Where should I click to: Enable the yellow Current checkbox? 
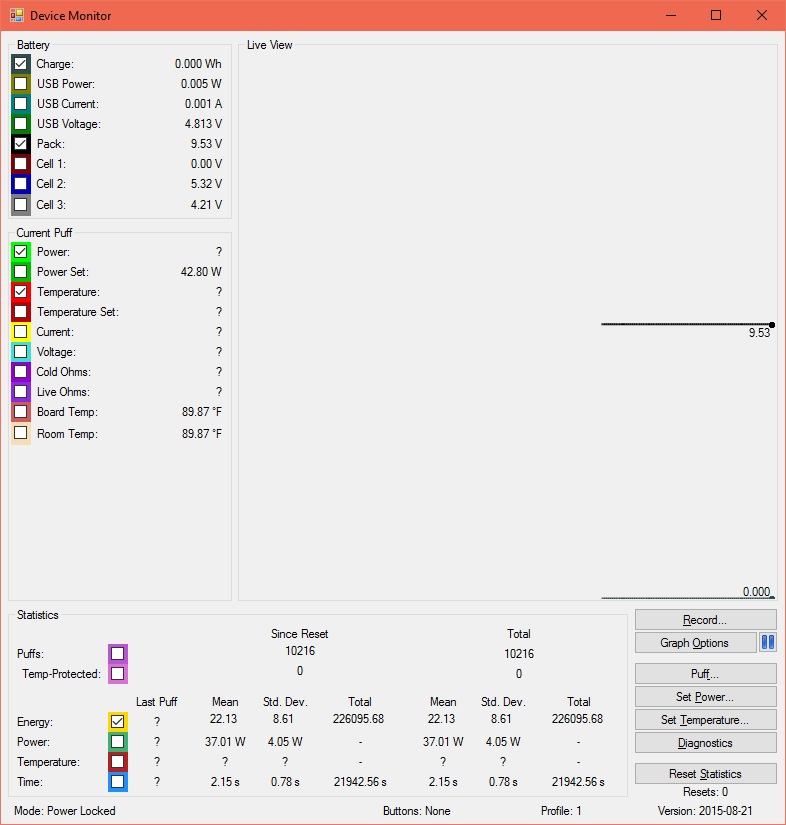click(21, 332)
